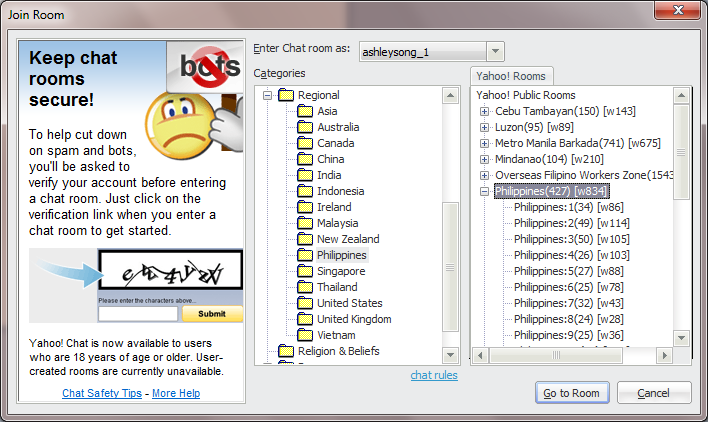Image resolution: width=708 pixels, height=422 pixels.
Task: Open the Enter Chat room as dropdown
Action: 495,51
